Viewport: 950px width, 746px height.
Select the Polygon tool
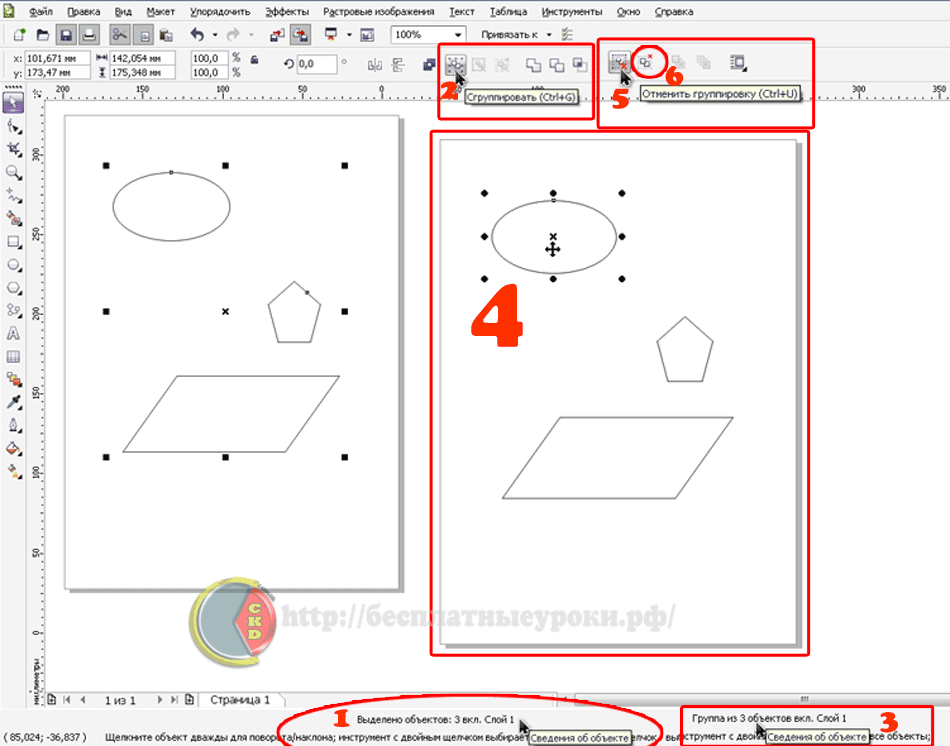coord(13,288)
